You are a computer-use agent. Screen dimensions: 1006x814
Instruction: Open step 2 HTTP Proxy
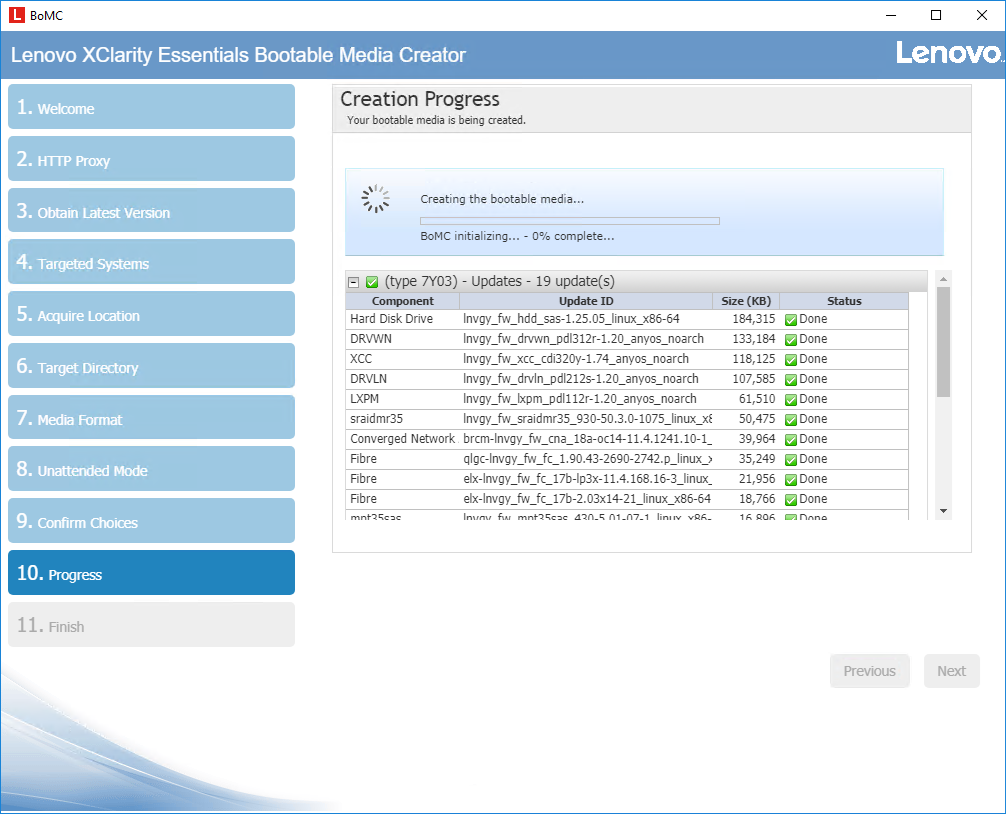click(x=151, y=158)
